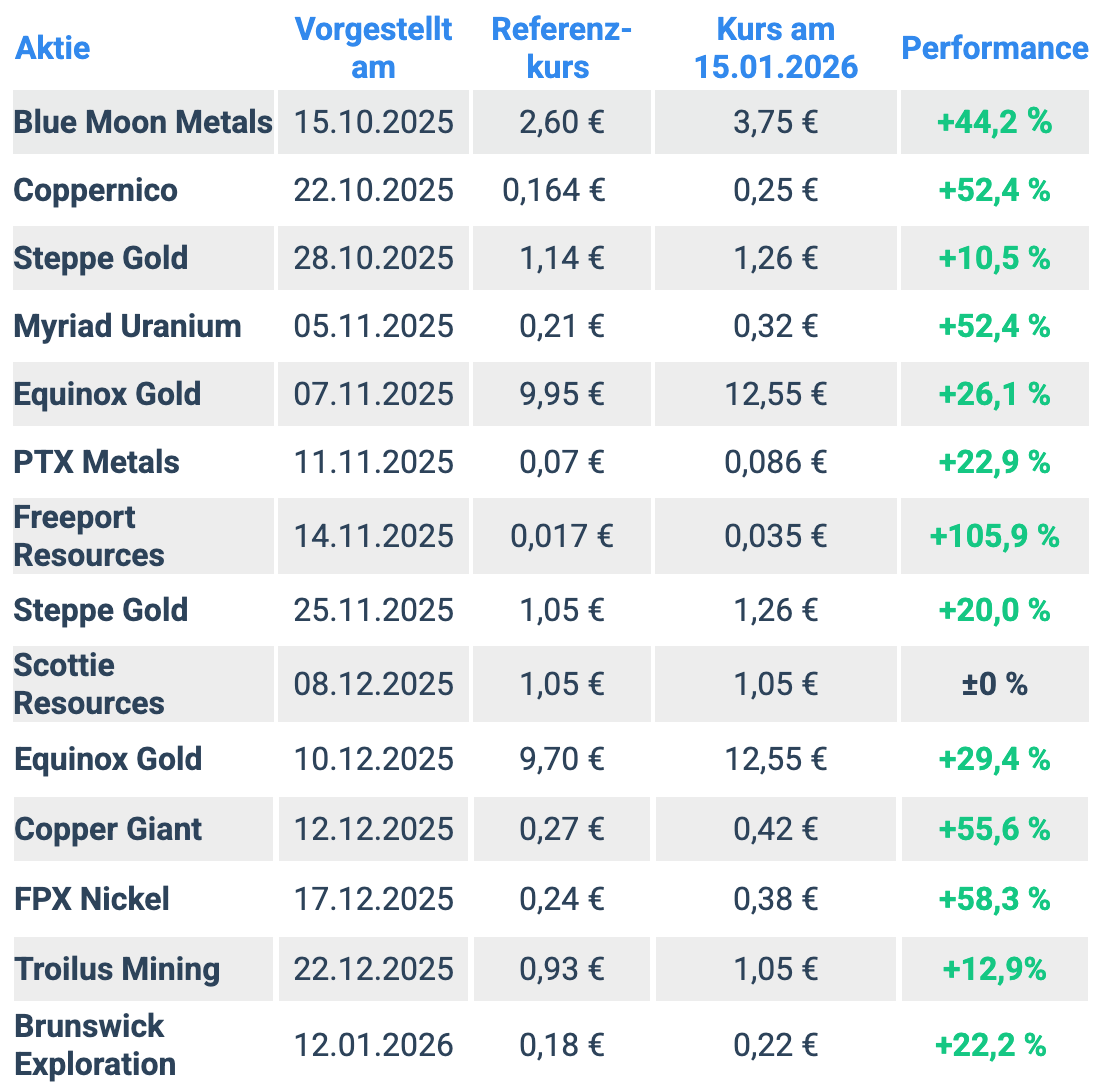Open the Copper Giant stock entry
The width and height of the screenshot is (1094, 1092).
click(x=108, y=829)
